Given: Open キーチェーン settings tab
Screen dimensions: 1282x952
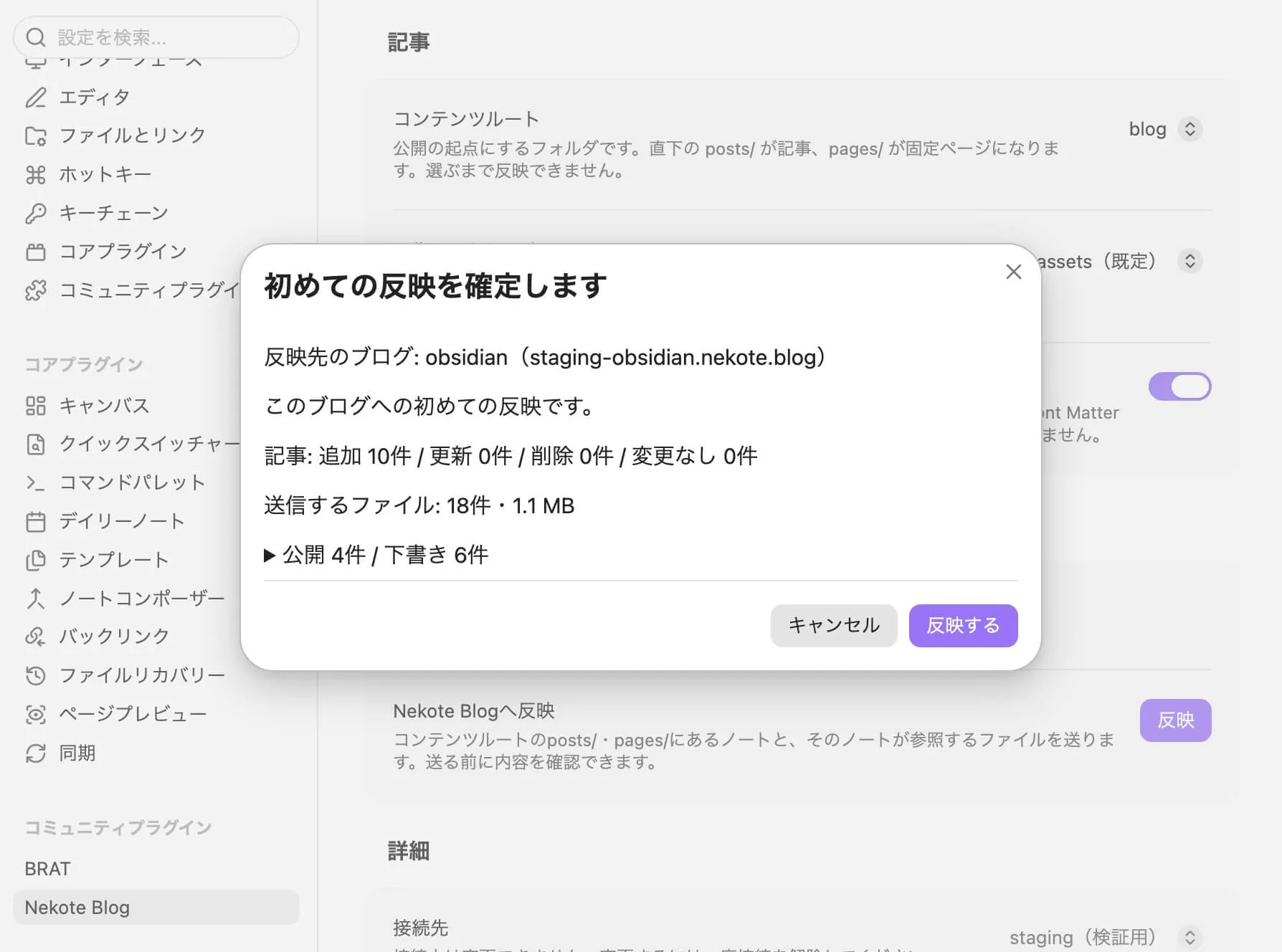Looking at the screenshot, I should click(114, 213).
